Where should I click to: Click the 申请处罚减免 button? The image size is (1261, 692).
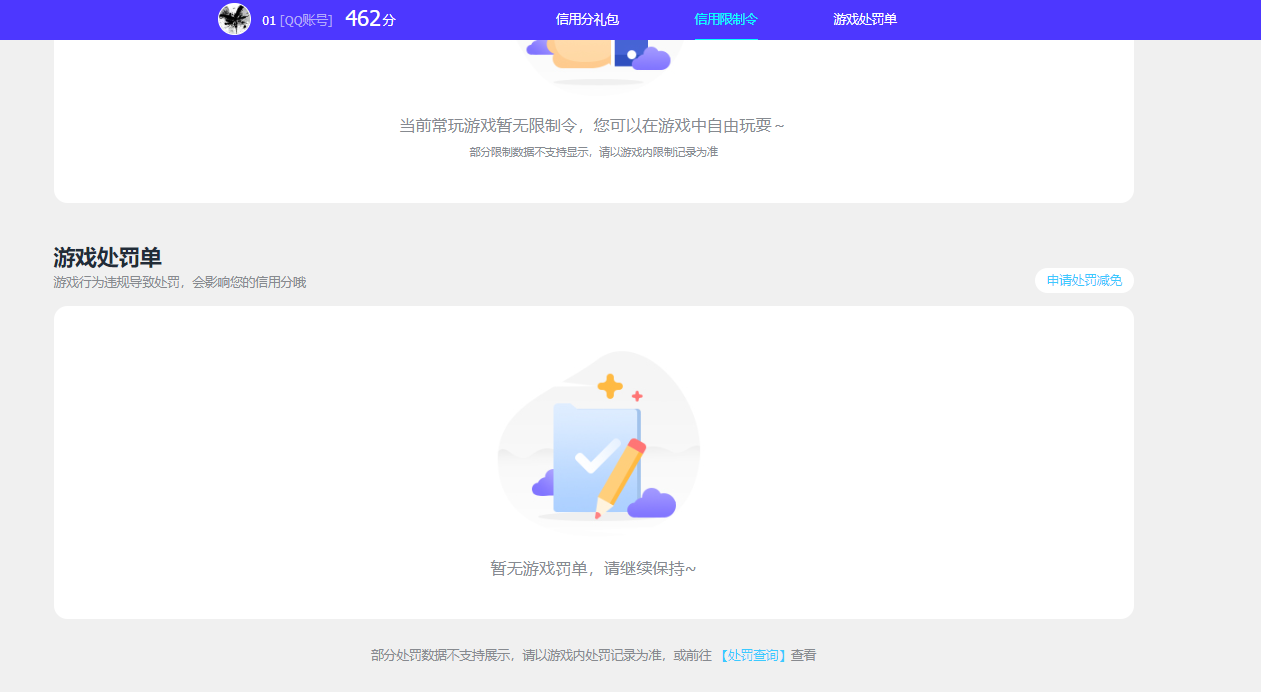[1084, 281]
